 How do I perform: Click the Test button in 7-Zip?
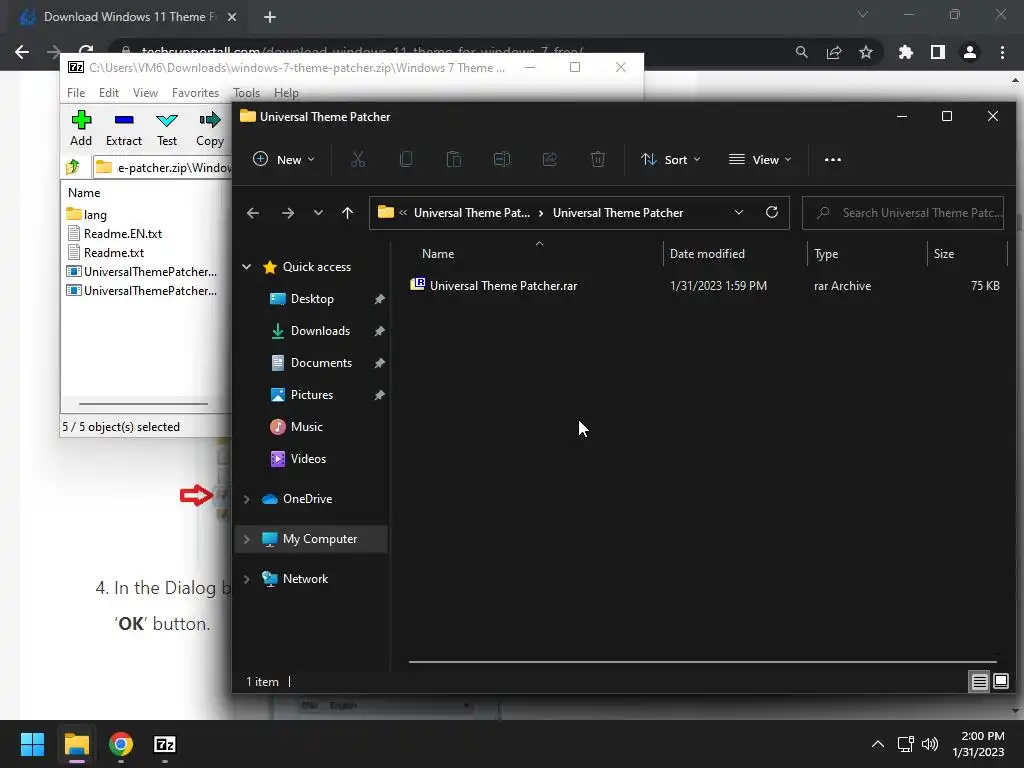tap(167, 129)
